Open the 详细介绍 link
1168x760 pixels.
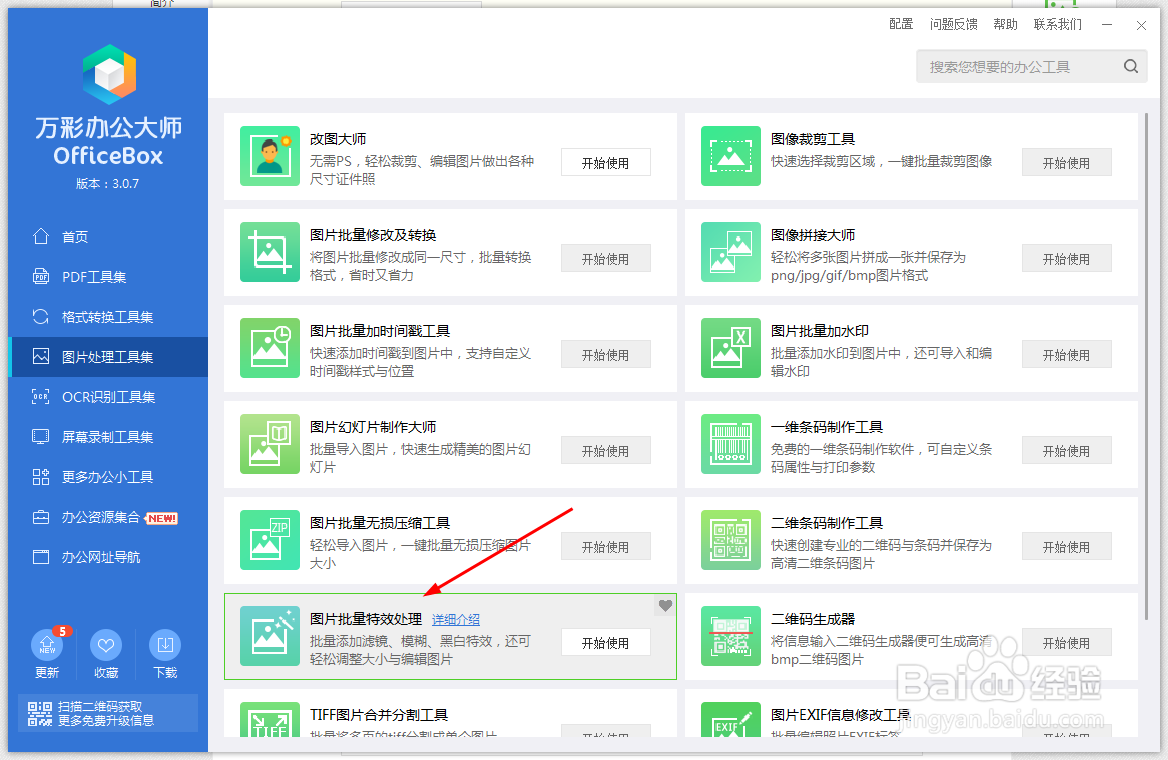coord(456,620)
